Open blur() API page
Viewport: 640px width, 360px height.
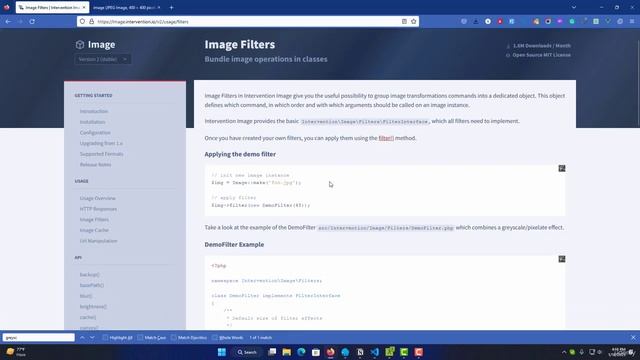click(86, 296)
